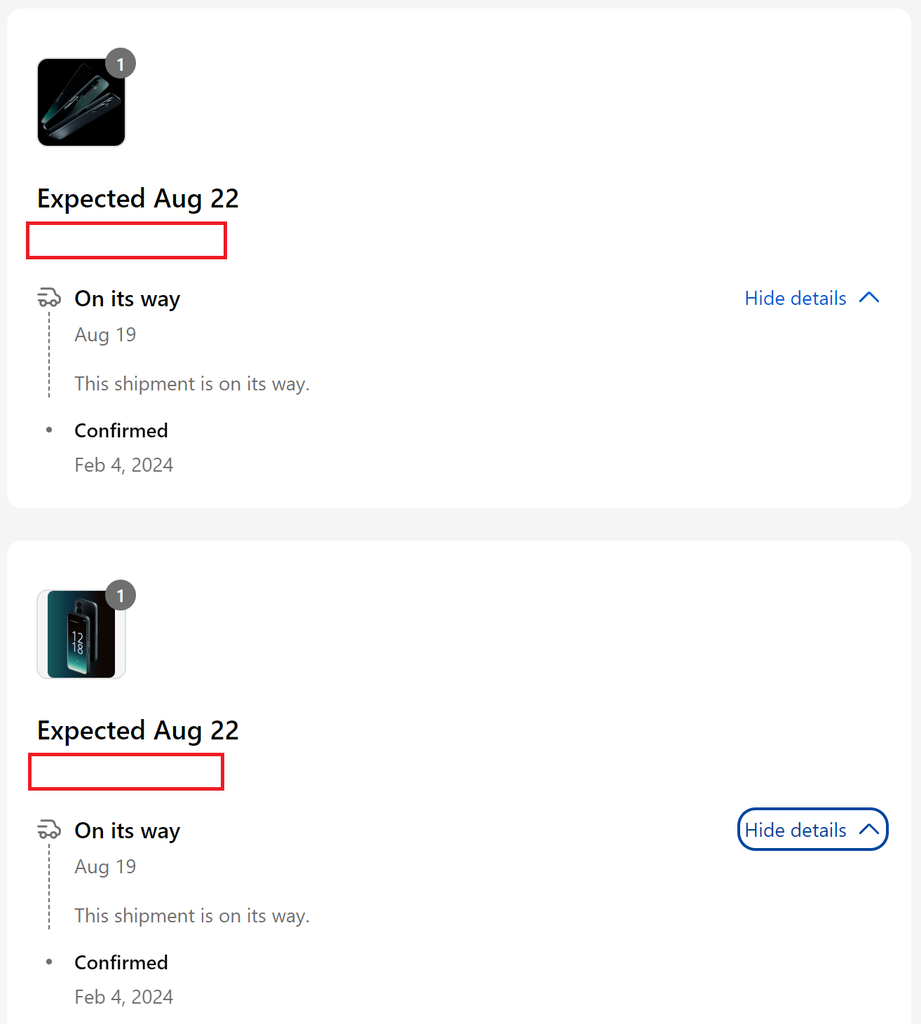Click the bullet beside first 'Confirmed' step

click(x=49, y=430)
